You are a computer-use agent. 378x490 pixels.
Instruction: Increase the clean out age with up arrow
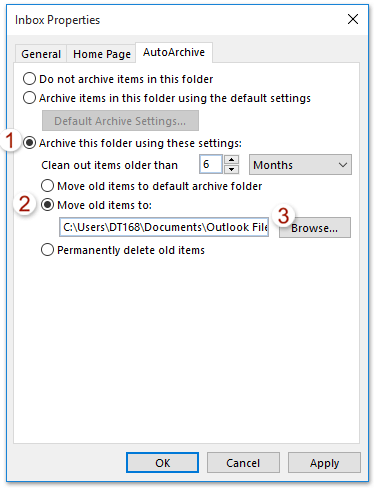[231, 159]
